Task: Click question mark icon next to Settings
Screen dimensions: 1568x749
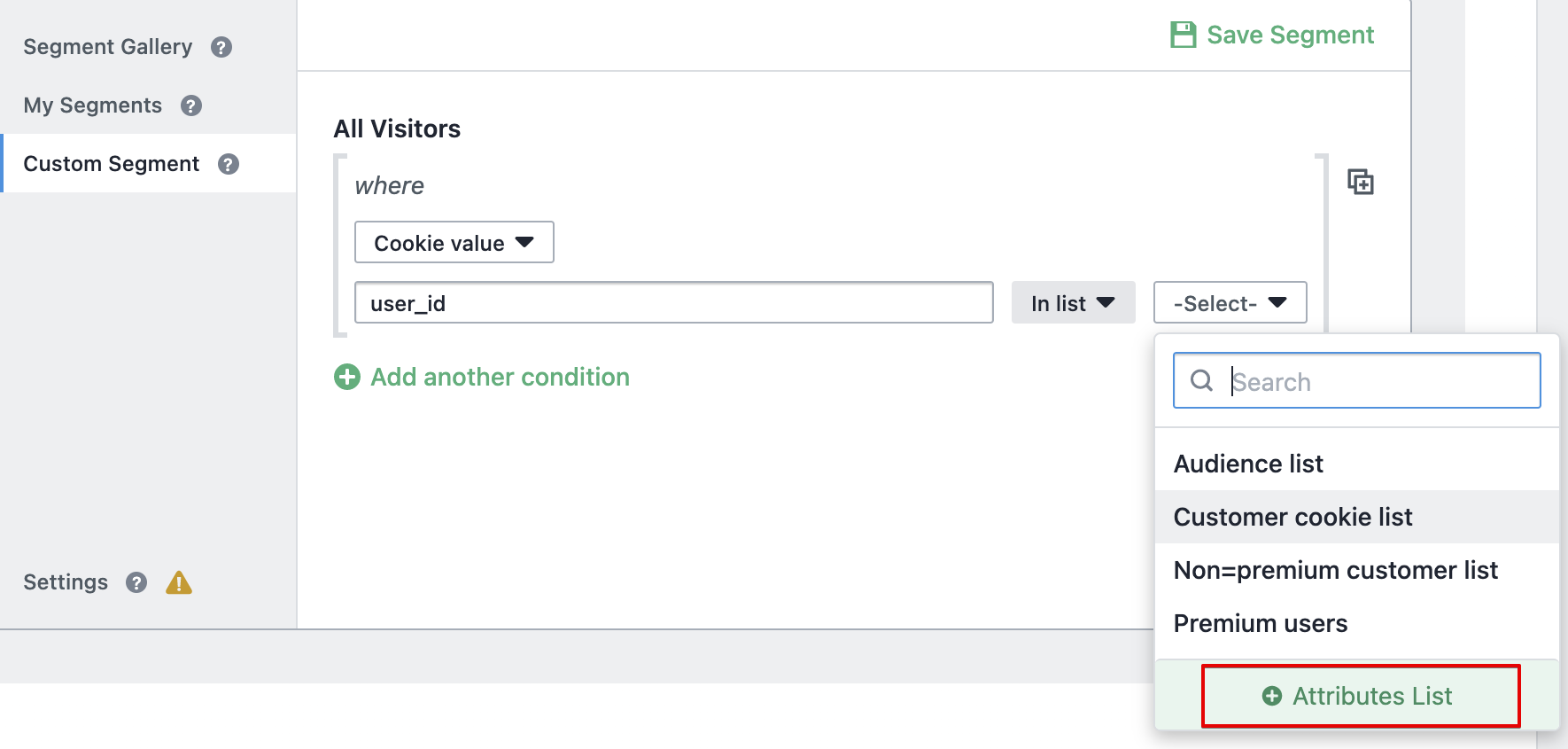Action: (x=136, y=582)
